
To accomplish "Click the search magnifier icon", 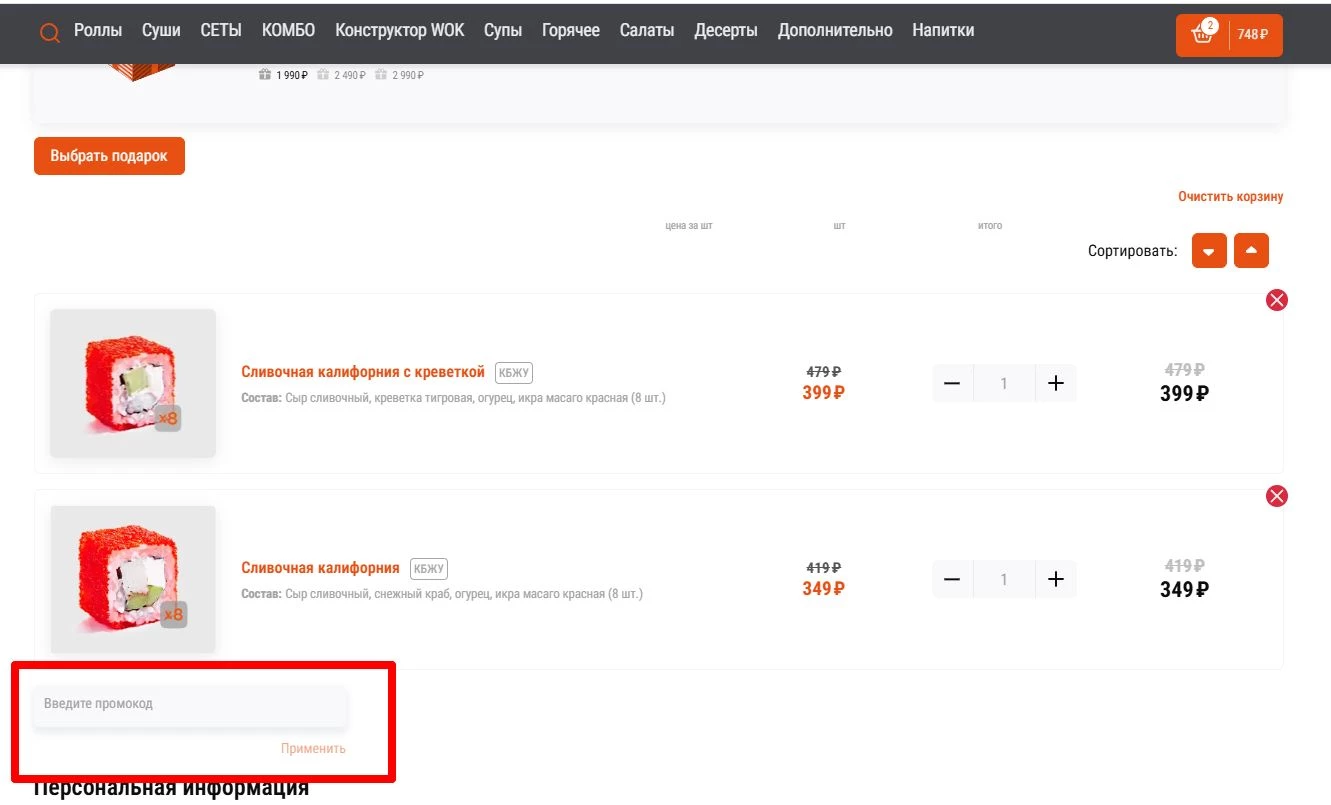I will tap(50, 33).
